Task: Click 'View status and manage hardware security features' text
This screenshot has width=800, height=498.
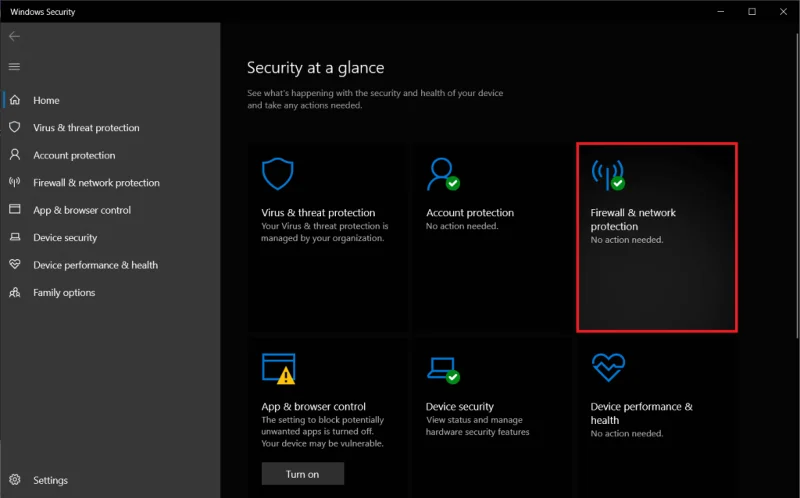Action: [478, 426]
